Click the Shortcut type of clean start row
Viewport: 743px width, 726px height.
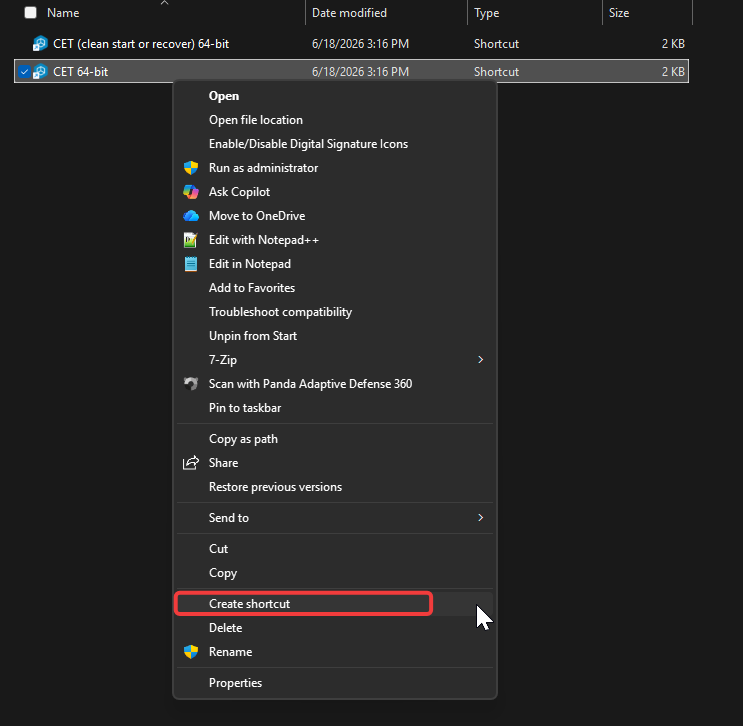496,44
